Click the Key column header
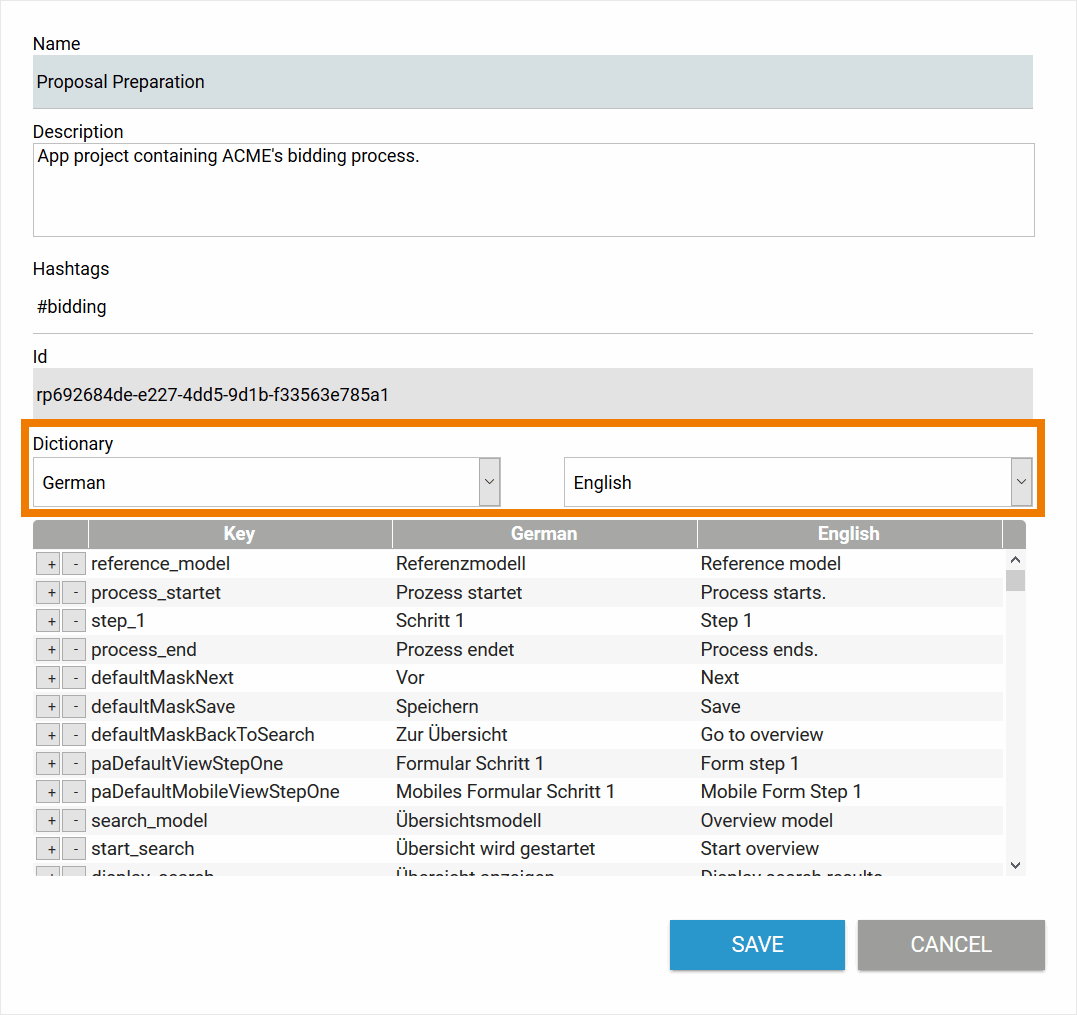Image resolution: width=1077 pixels, height=1015 pixels. pos(239,534)
